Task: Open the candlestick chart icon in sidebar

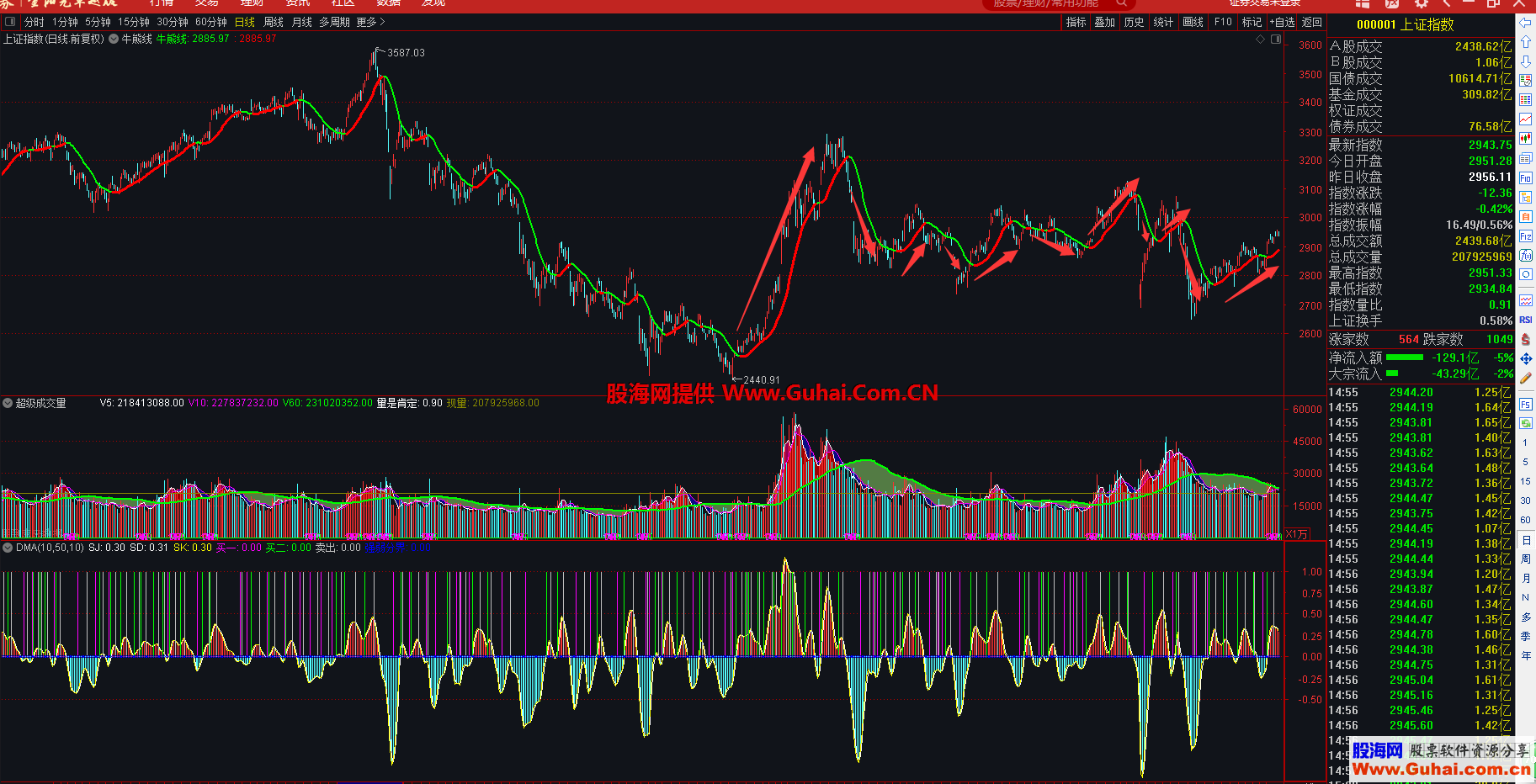Action: pos(1525,139)
